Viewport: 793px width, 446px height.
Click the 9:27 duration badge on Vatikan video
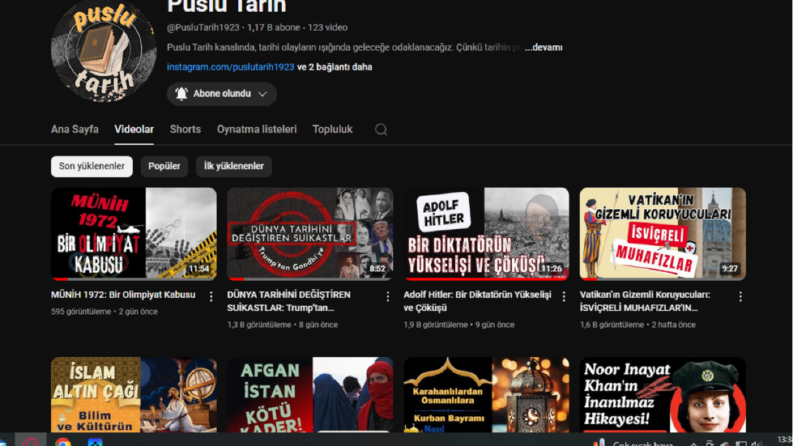(x=730, y=269)
